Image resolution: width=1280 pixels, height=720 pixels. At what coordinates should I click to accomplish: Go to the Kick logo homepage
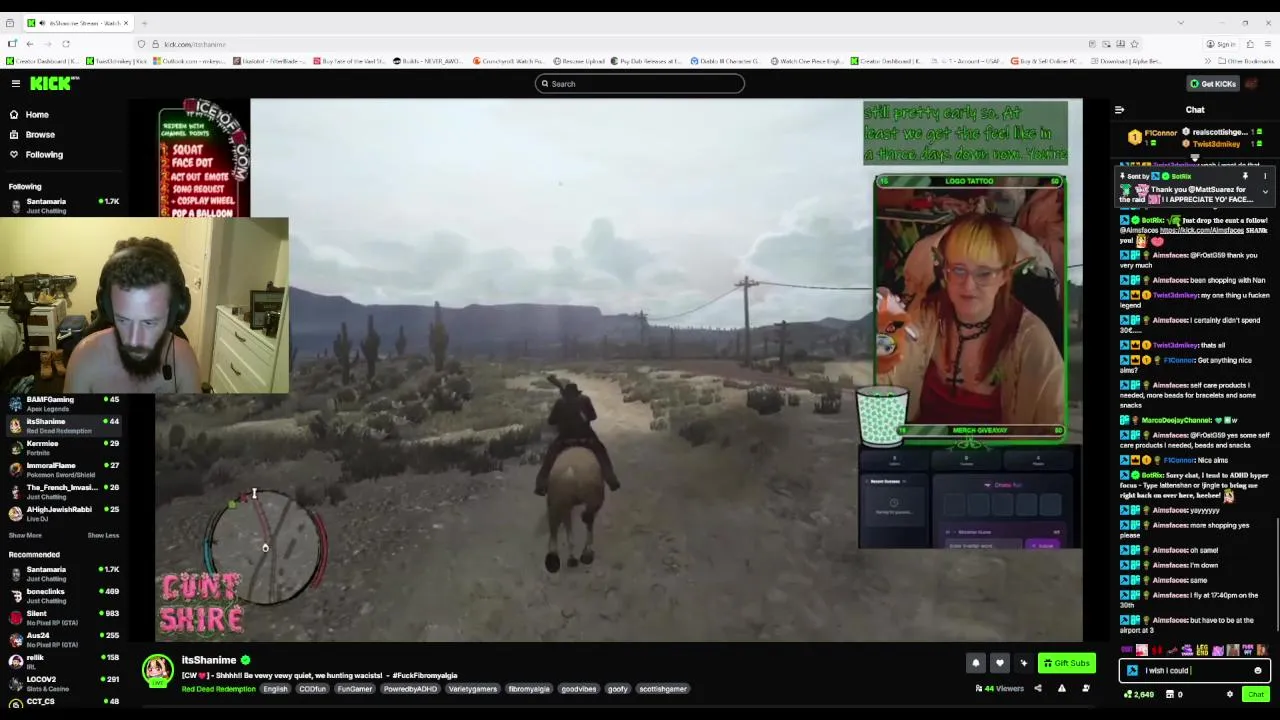tap(49, 84)
